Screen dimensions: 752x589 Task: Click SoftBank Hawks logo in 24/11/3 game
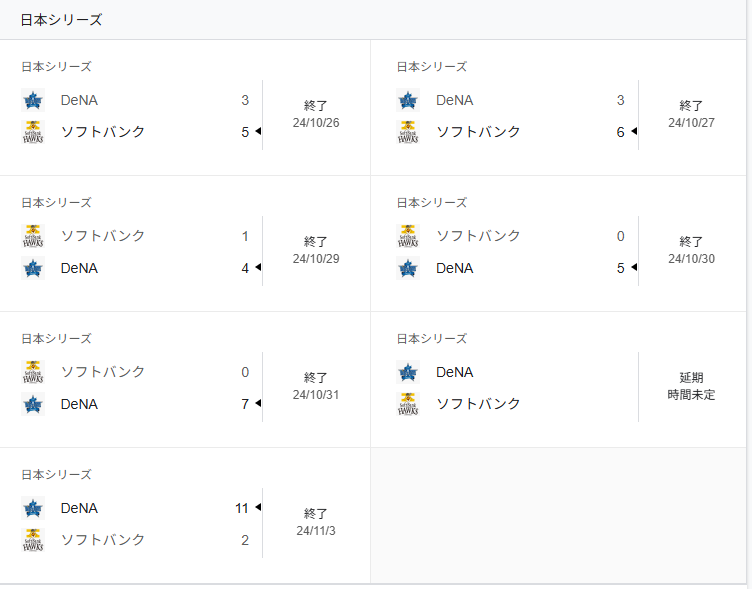(33, 540)
